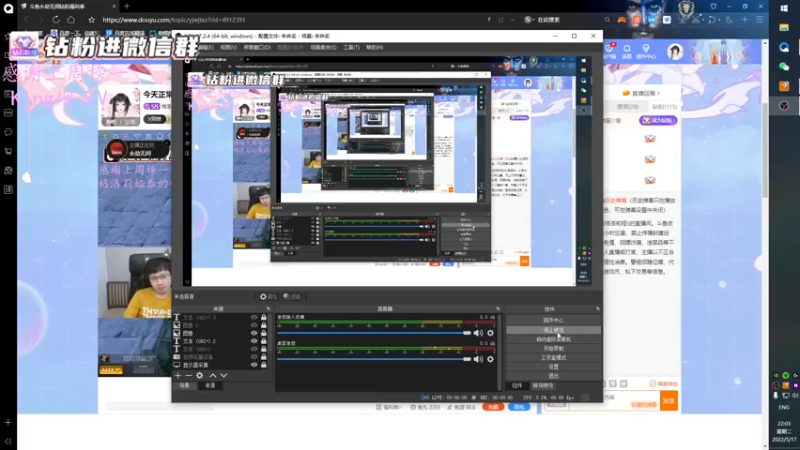Toggle visibility of the 显示器采集 source

(254, 365)
